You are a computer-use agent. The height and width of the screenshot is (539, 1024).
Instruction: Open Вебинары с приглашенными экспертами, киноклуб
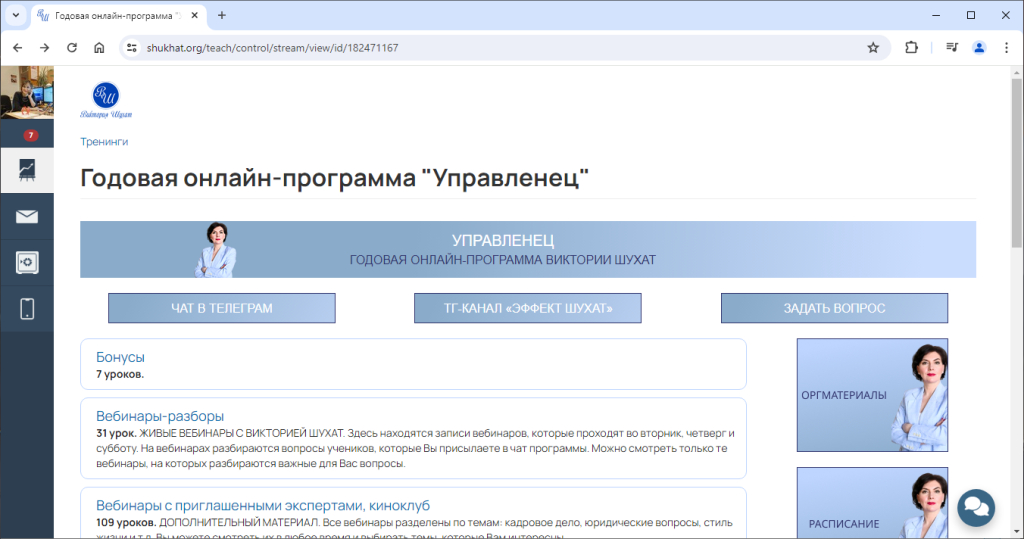click(263, 506)
